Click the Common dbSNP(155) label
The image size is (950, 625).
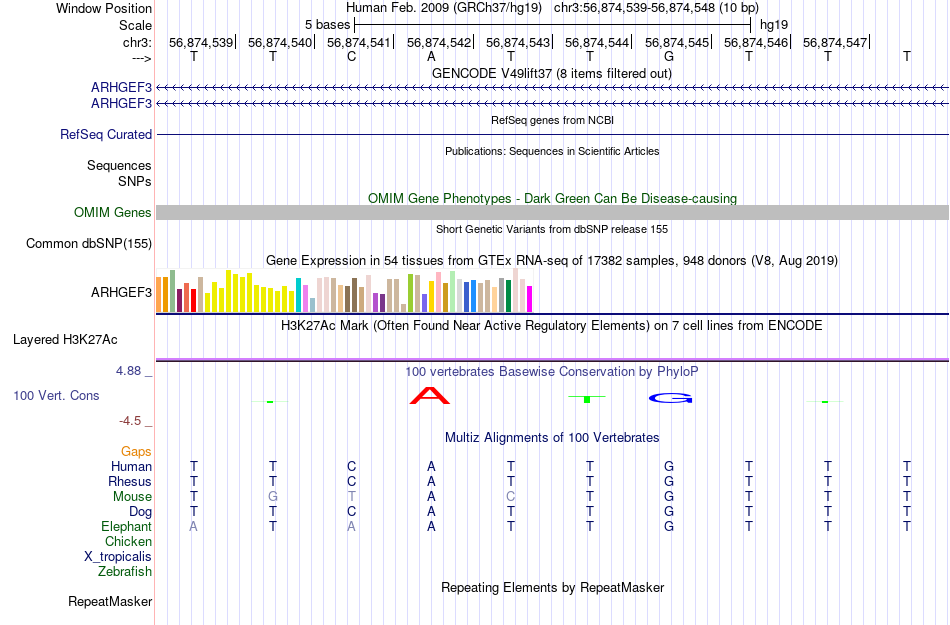point(88,243)
